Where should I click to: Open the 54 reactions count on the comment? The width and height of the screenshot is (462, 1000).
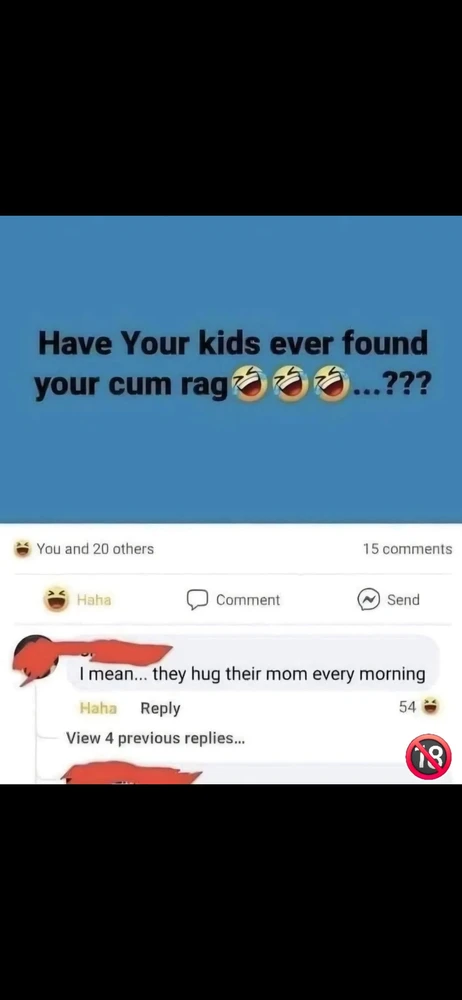click(407, 707)
